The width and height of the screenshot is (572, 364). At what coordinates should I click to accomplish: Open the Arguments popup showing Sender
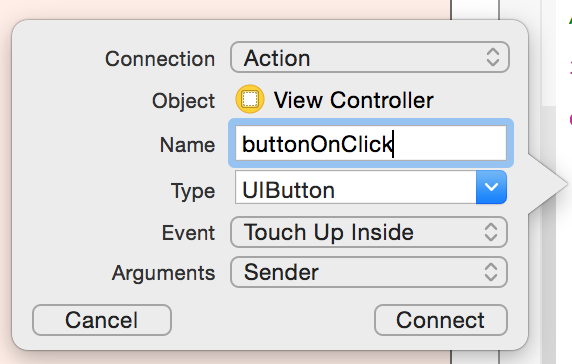[x=369, y=272]
